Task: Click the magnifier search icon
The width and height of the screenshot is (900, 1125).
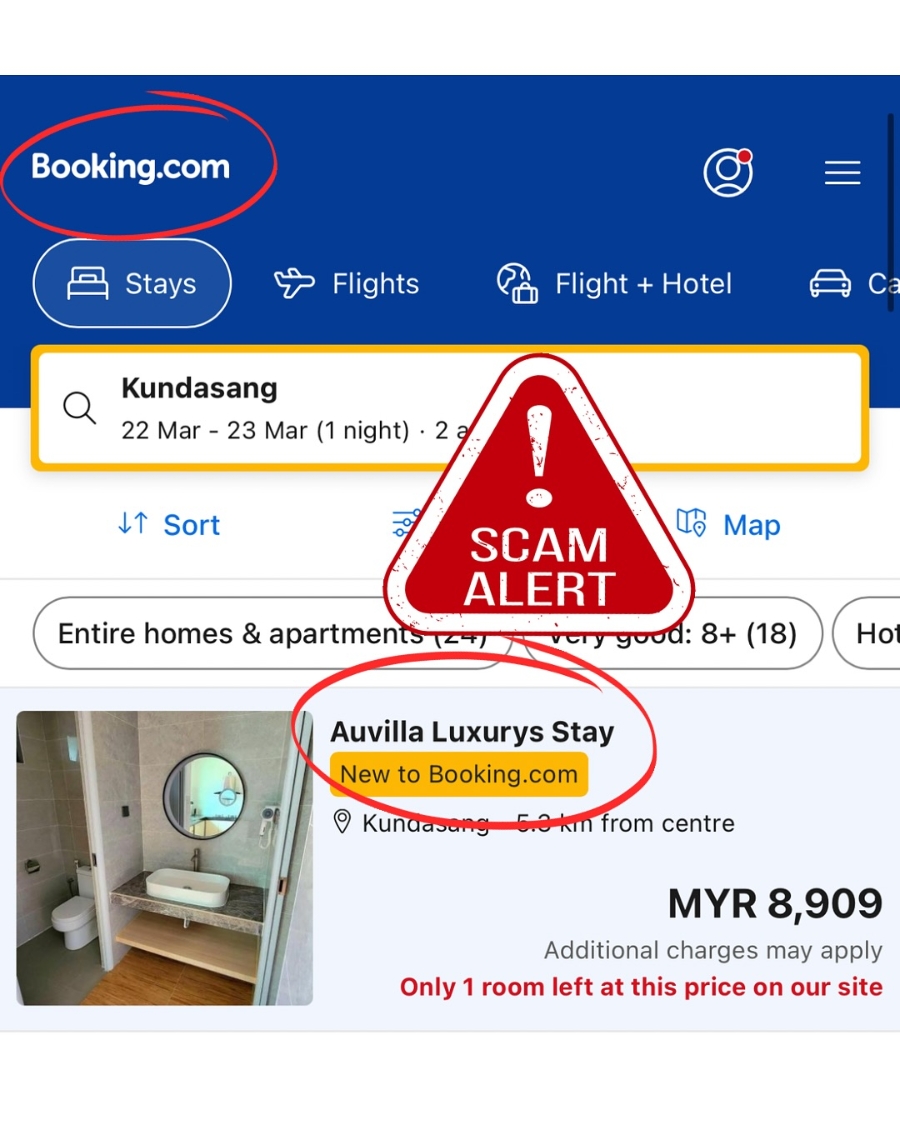Action: [79, 408]
